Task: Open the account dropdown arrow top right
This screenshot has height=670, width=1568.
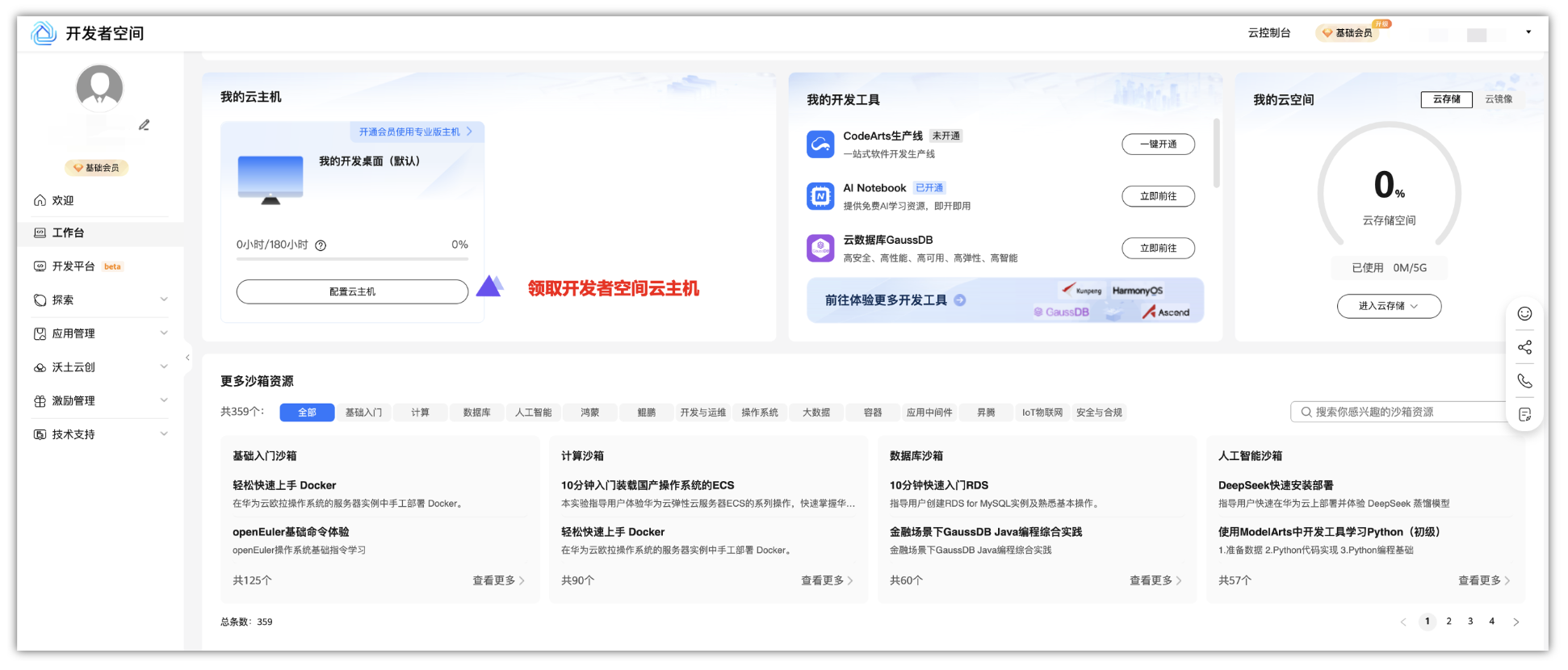Action: coord(1528,32)
